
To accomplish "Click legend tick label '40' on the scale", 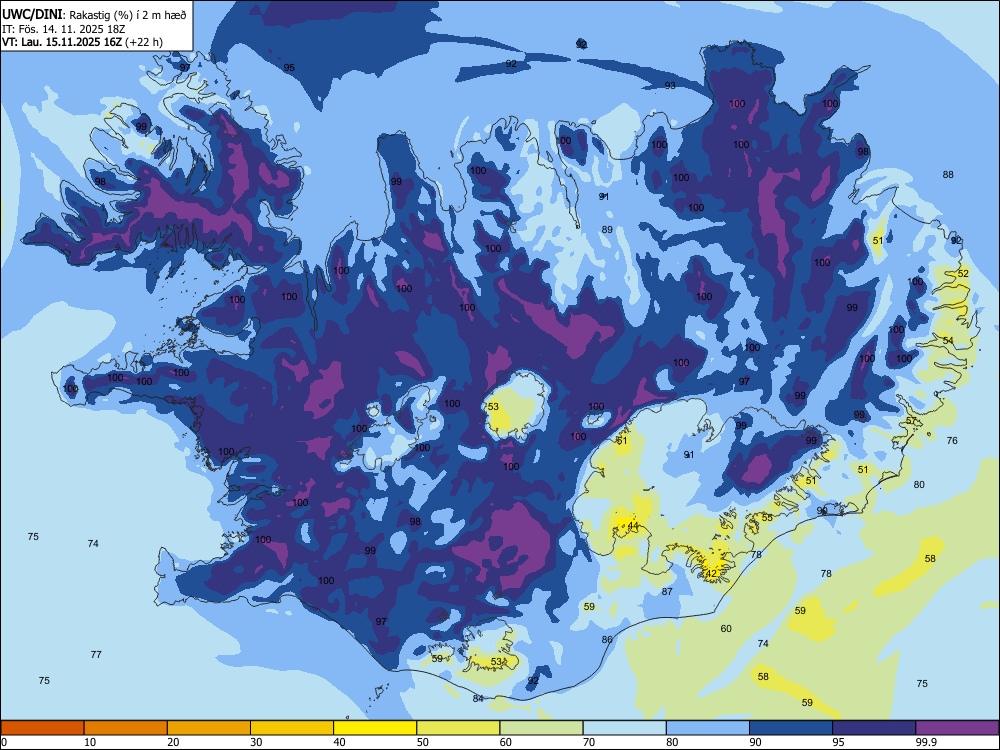I will point(339,742).
